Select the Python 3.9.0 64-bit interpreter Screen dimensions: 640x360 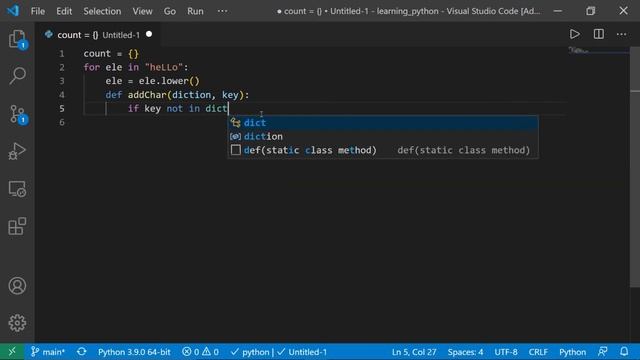(x=134, y=351)
